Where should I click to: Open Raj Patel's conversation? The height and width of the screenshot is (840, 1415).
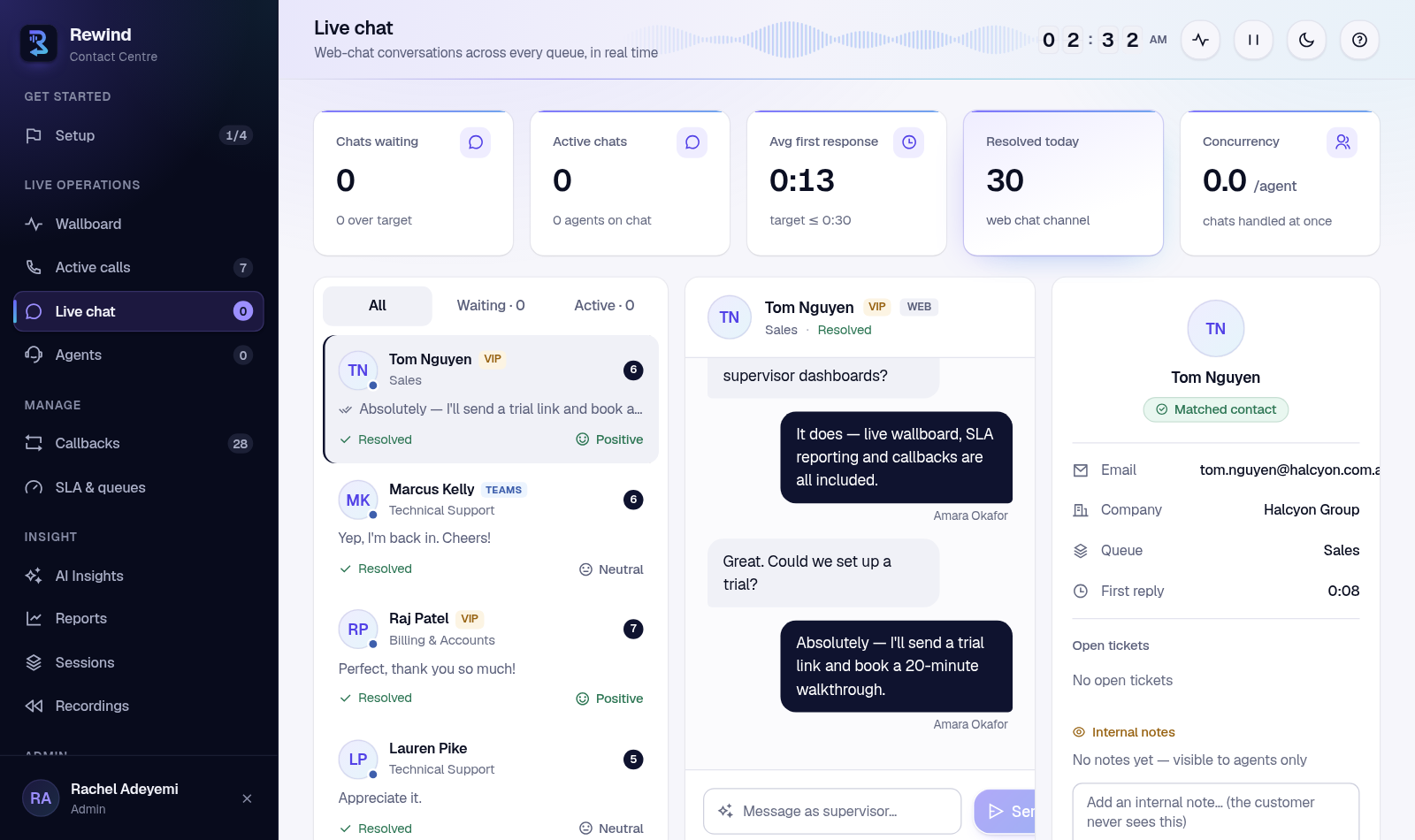491,659
